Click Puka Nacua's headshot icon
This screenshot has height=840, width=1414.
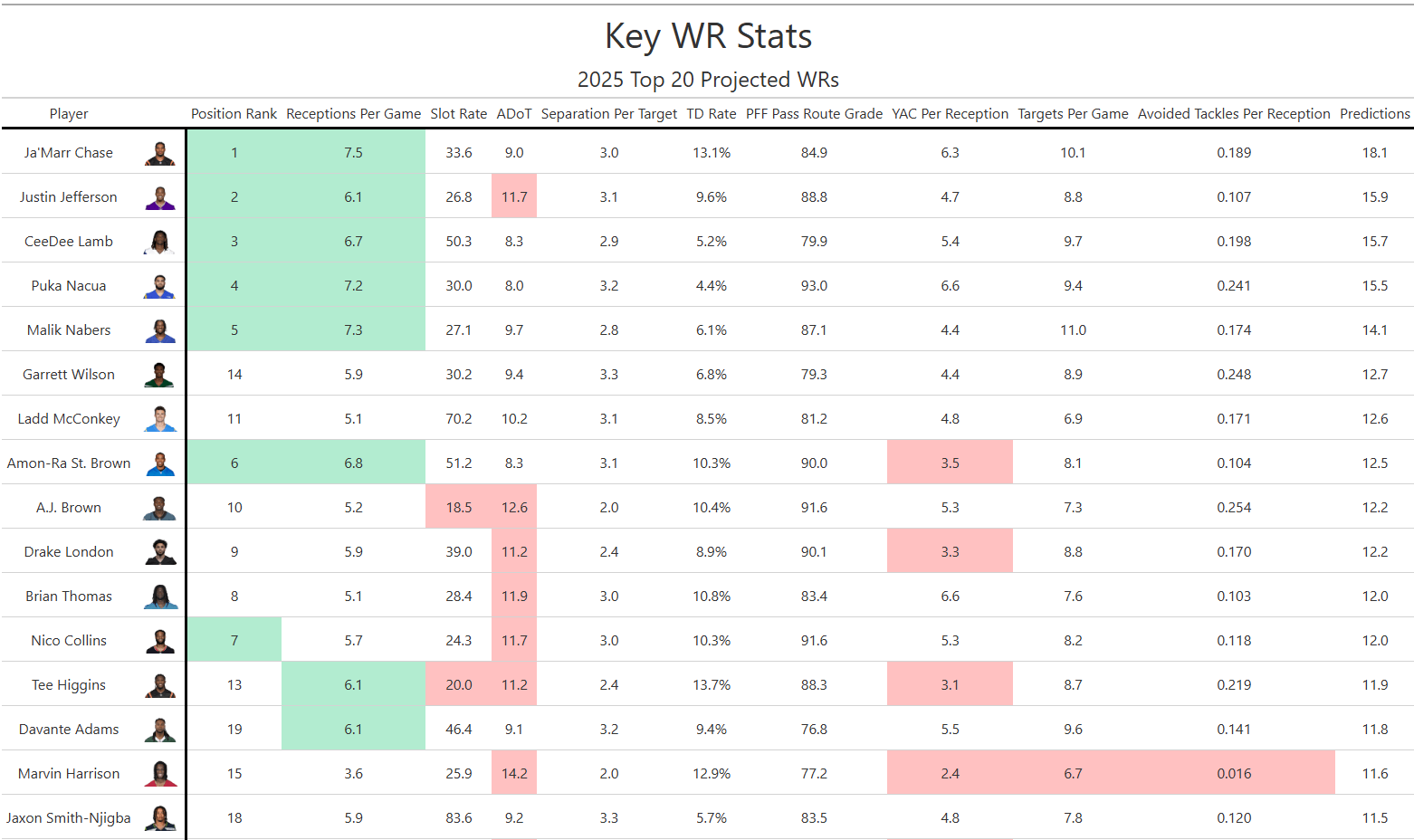(x=160, y=286)
